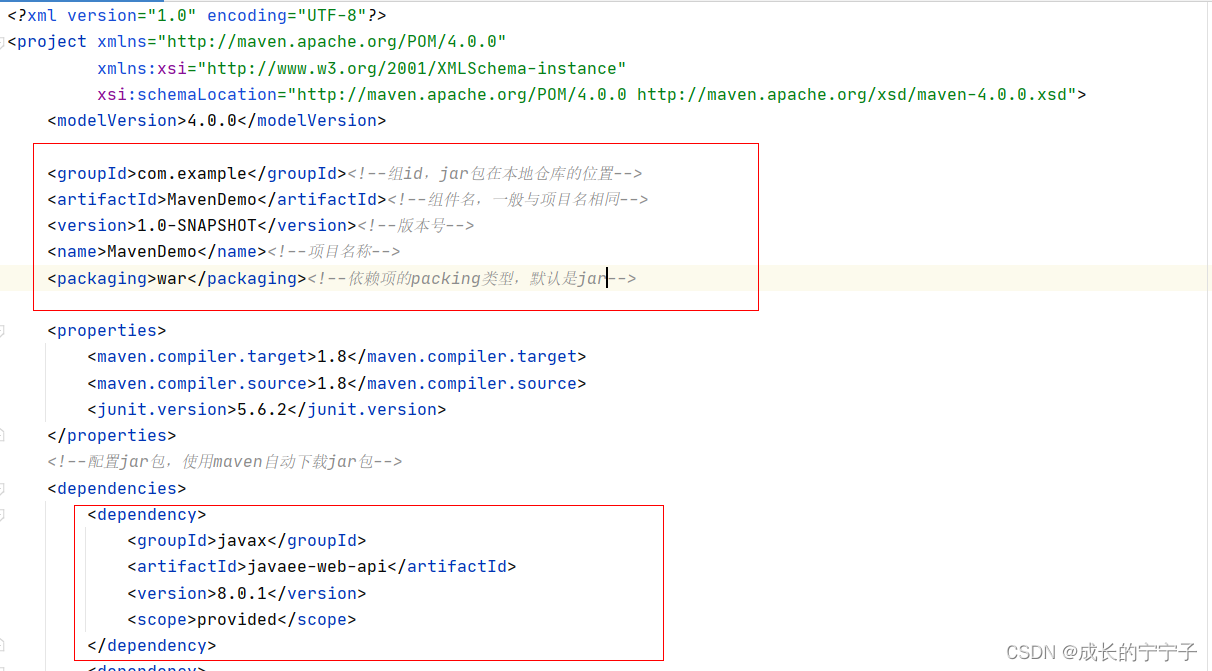Click the comment after 1.0-SNAPSHOT version

point(415,225)
